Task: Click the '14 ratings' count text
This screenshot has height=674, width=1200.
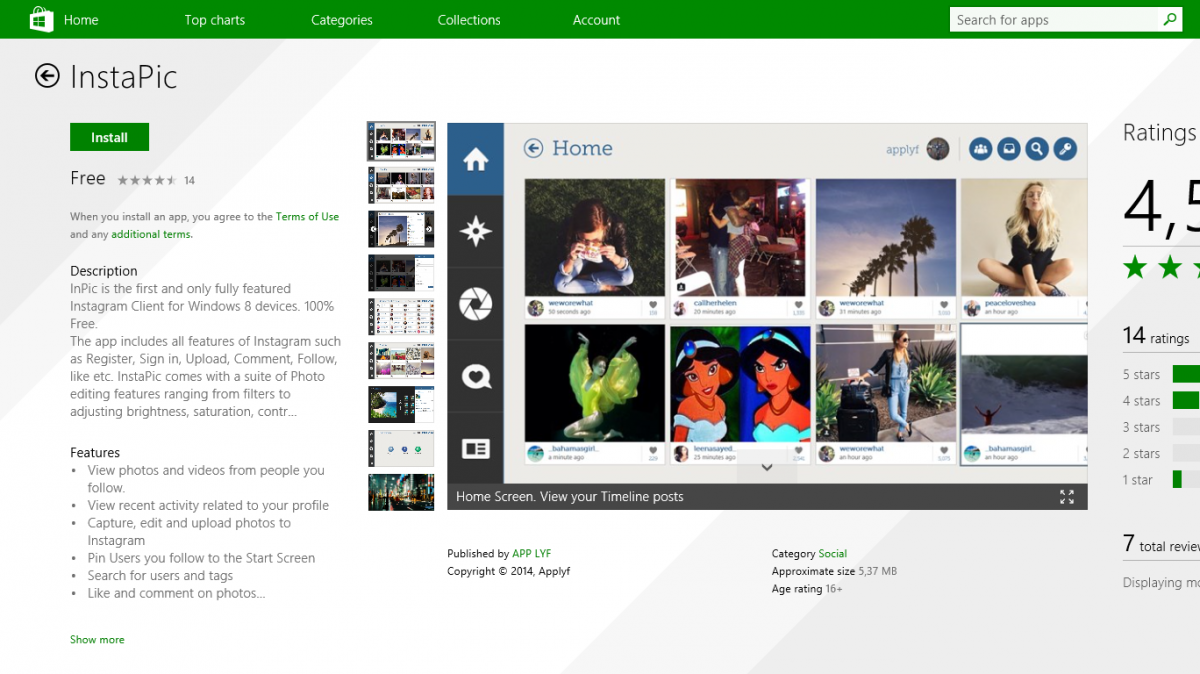Action: 1156,336
